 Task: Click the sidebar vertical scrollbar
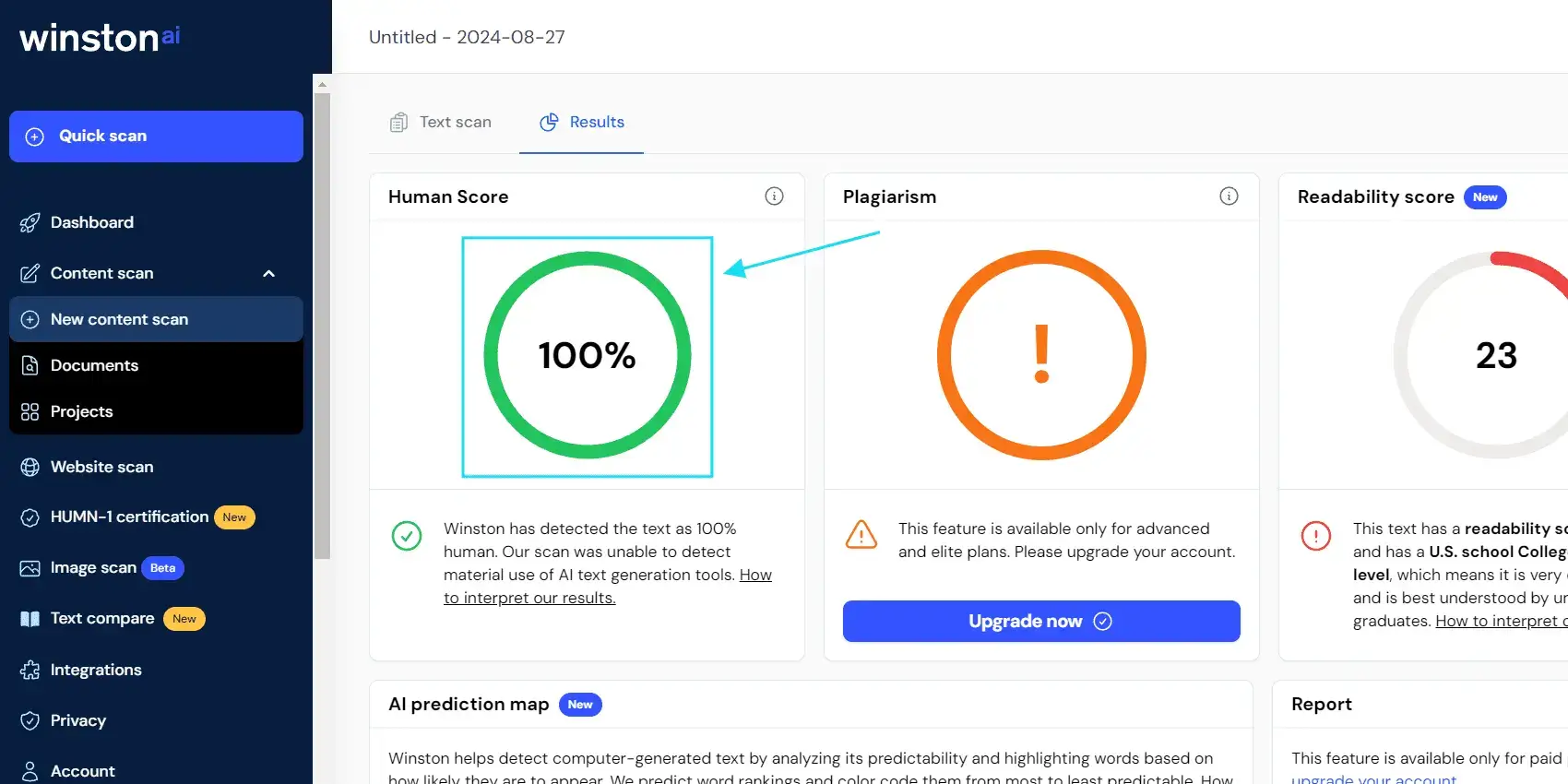(x=322, y=323)
